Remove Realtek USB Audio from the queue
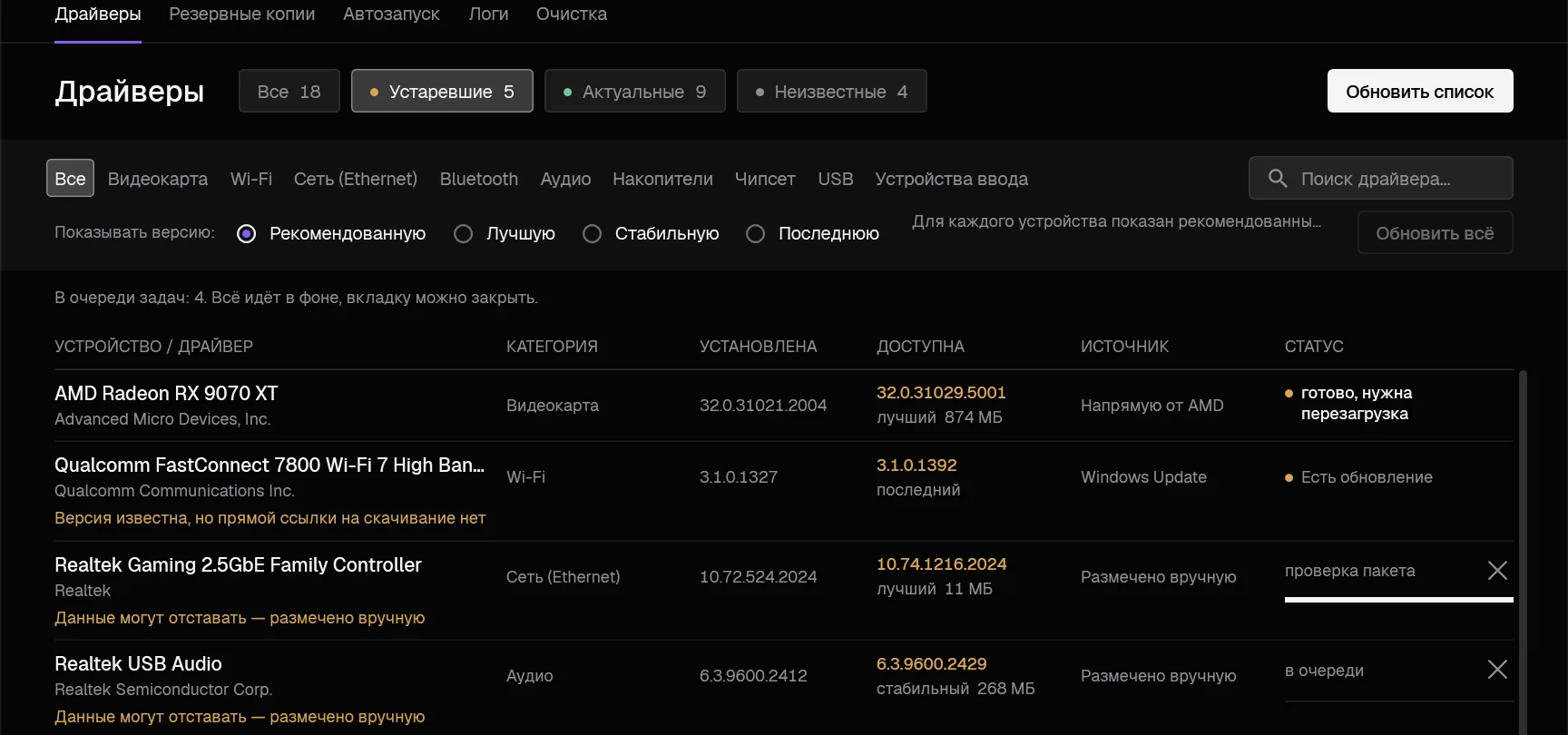The height and width of the screenshot is (735, 1568). 1497,670
